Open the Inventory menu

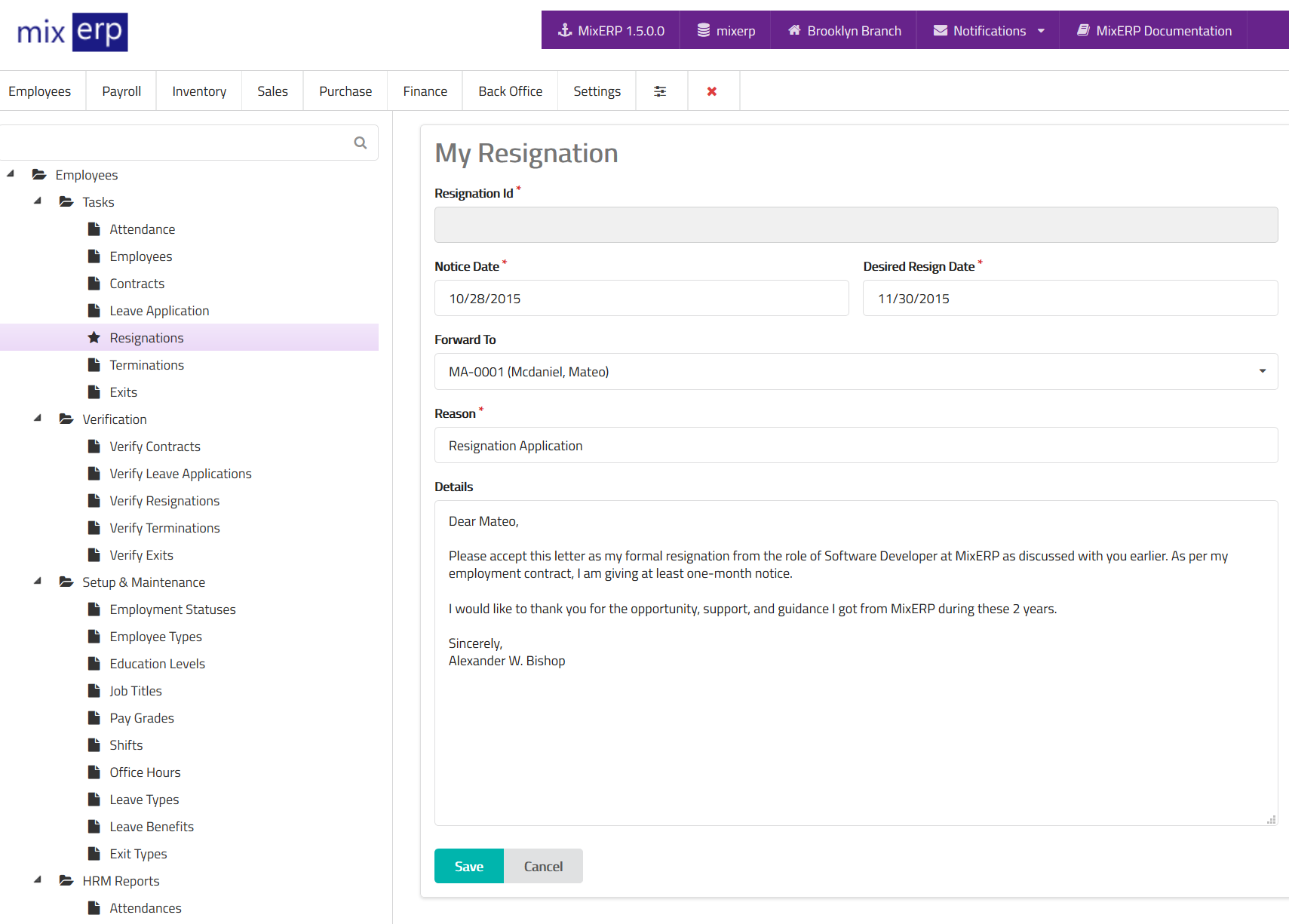(199, 91)
